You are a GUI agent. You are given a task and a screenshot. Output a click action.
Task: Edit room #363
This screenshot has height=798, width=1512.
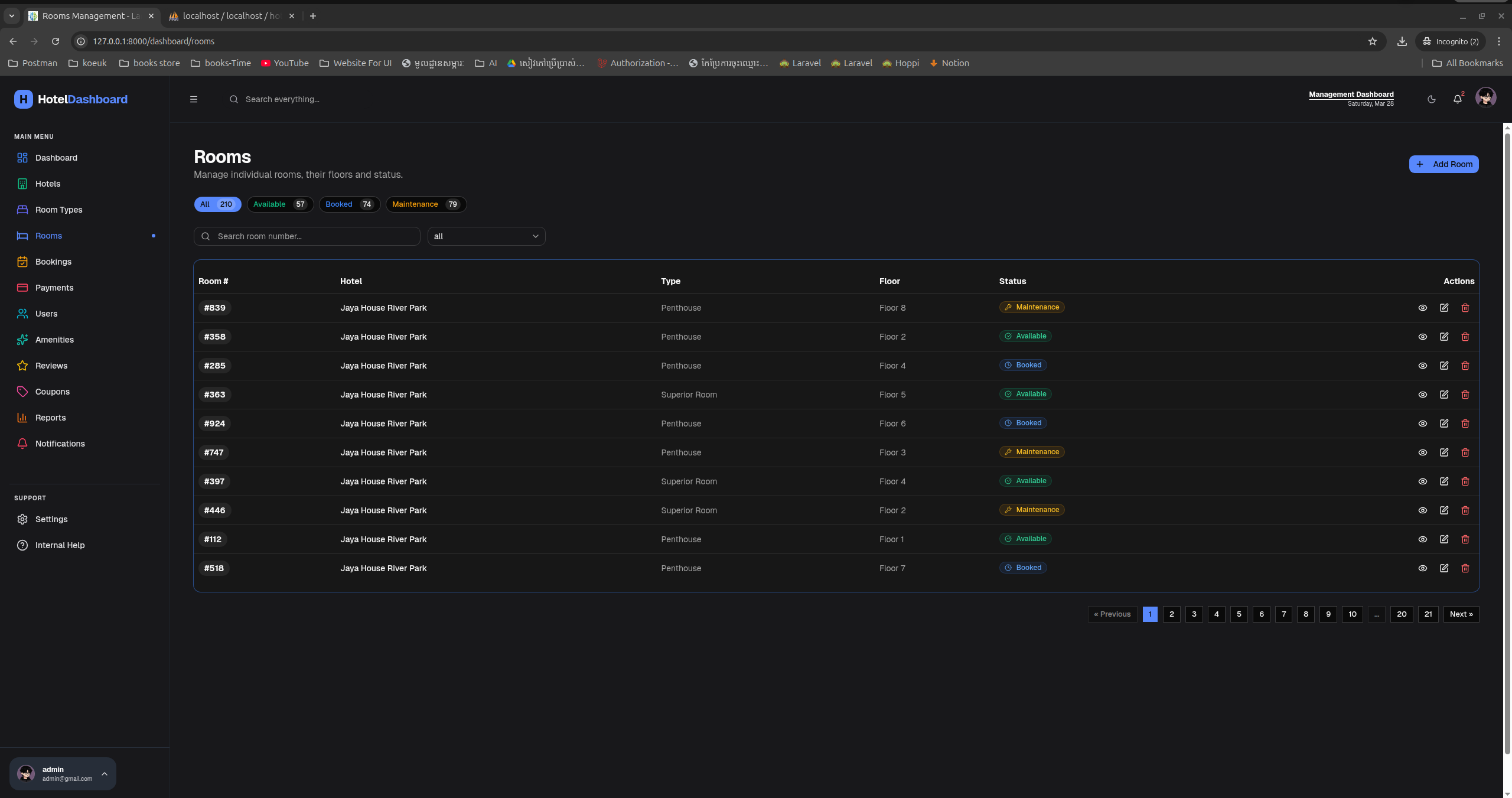coord(1444,395)
